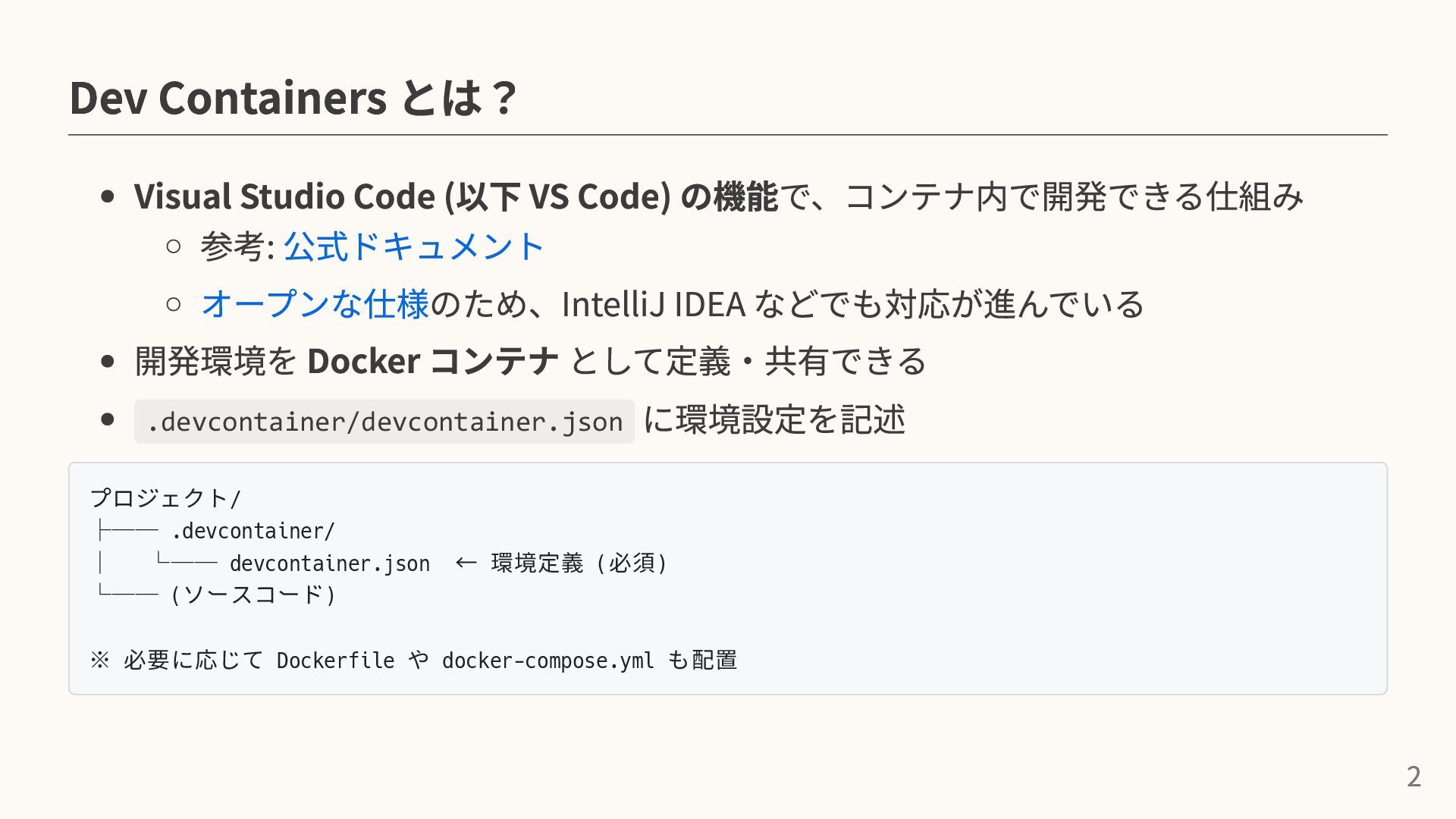The width and height of the screenshot is (1456, 819).
Task: Click the IntelliJ IDEA text
Action: pyautogui.click(x=654, y=304)
